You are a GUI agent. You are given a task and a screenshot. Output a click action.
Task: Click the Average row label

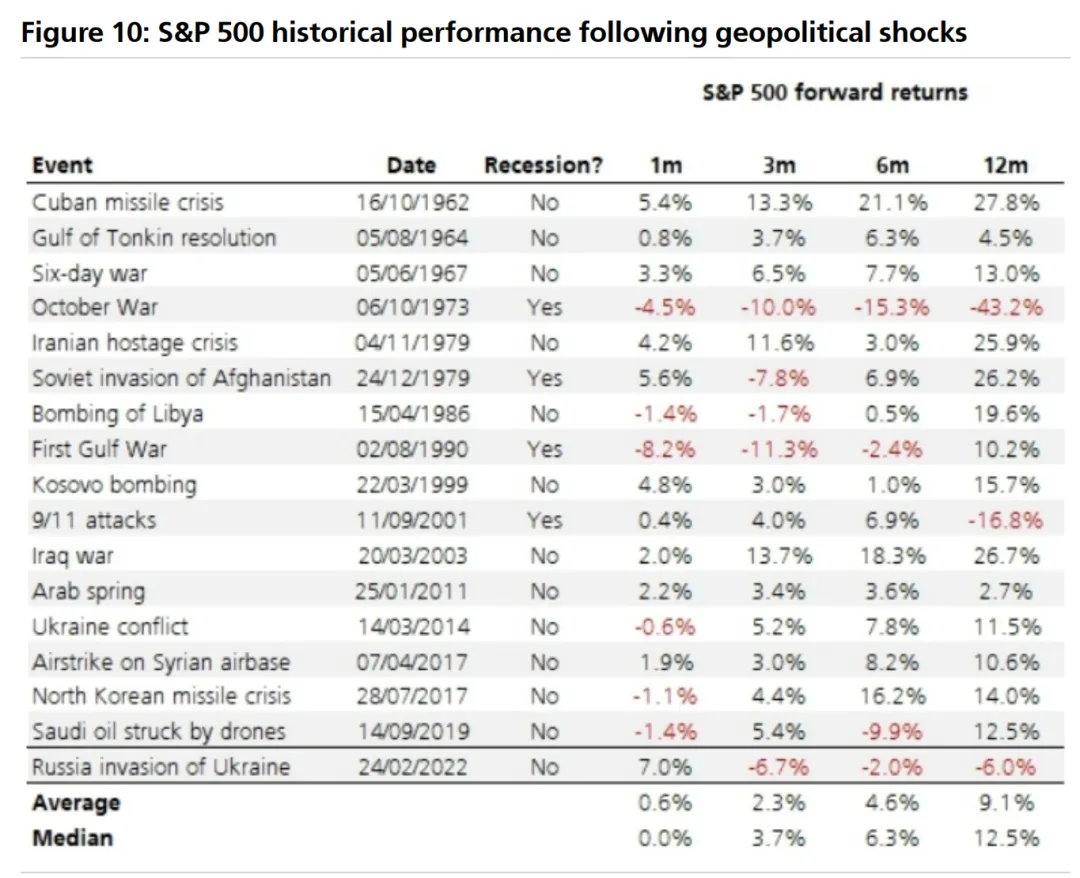click(76, 803)
